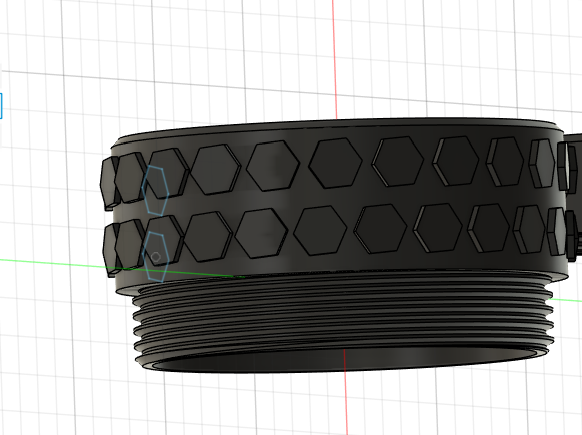Image resolution: width=582 pixels, height=435 pixels.
Task: Select the upper blue-outlined hexagon sketch profile
Action: tap(155, 191)
